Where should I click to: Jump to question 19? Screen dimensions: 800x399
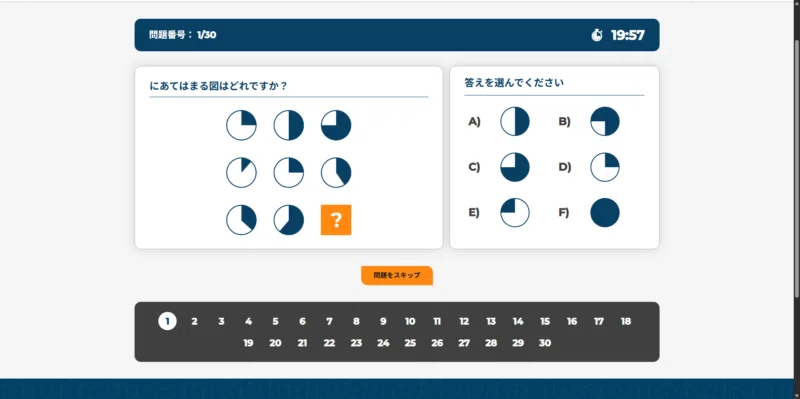click(x=248, y=343)
